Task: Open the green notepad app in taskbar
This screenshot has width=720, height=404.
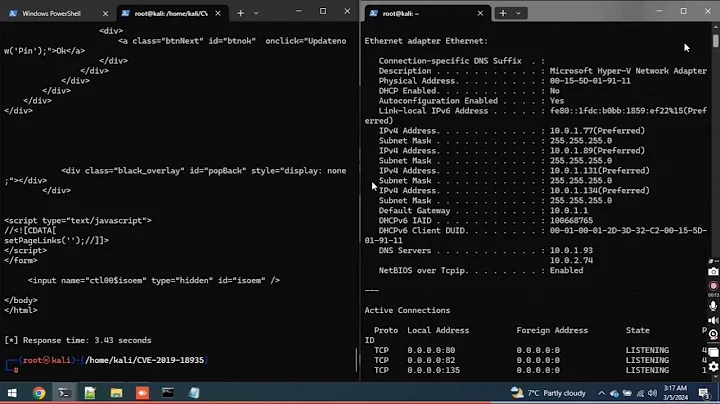Action: (90, 393)
